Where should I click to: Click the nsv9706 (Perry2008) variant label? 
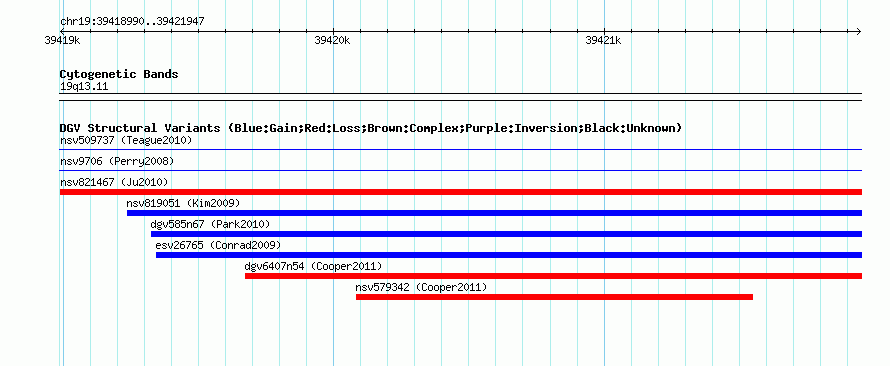coord(117,161)
